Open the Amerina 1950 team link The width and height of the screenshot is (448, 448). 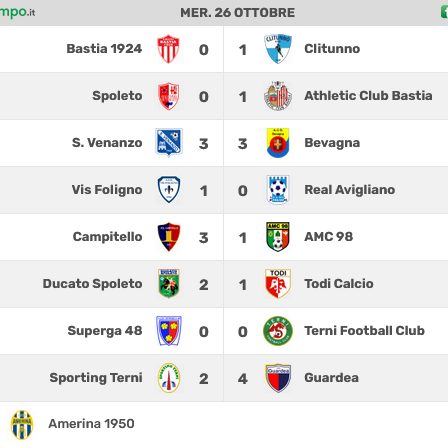pyautogui.click(x=91, y=424)
